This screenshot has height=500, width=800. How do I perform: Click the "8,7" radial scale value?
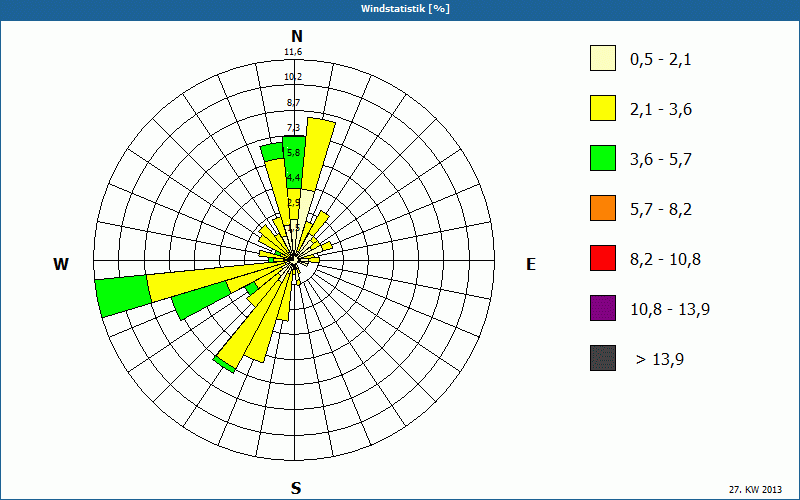(293, 103)
